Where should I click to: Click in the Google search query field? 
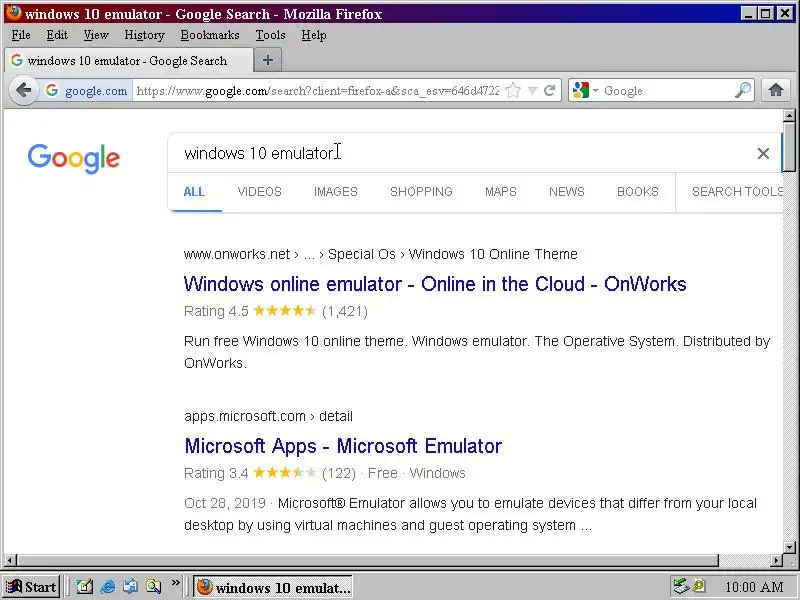click(459, 153)
